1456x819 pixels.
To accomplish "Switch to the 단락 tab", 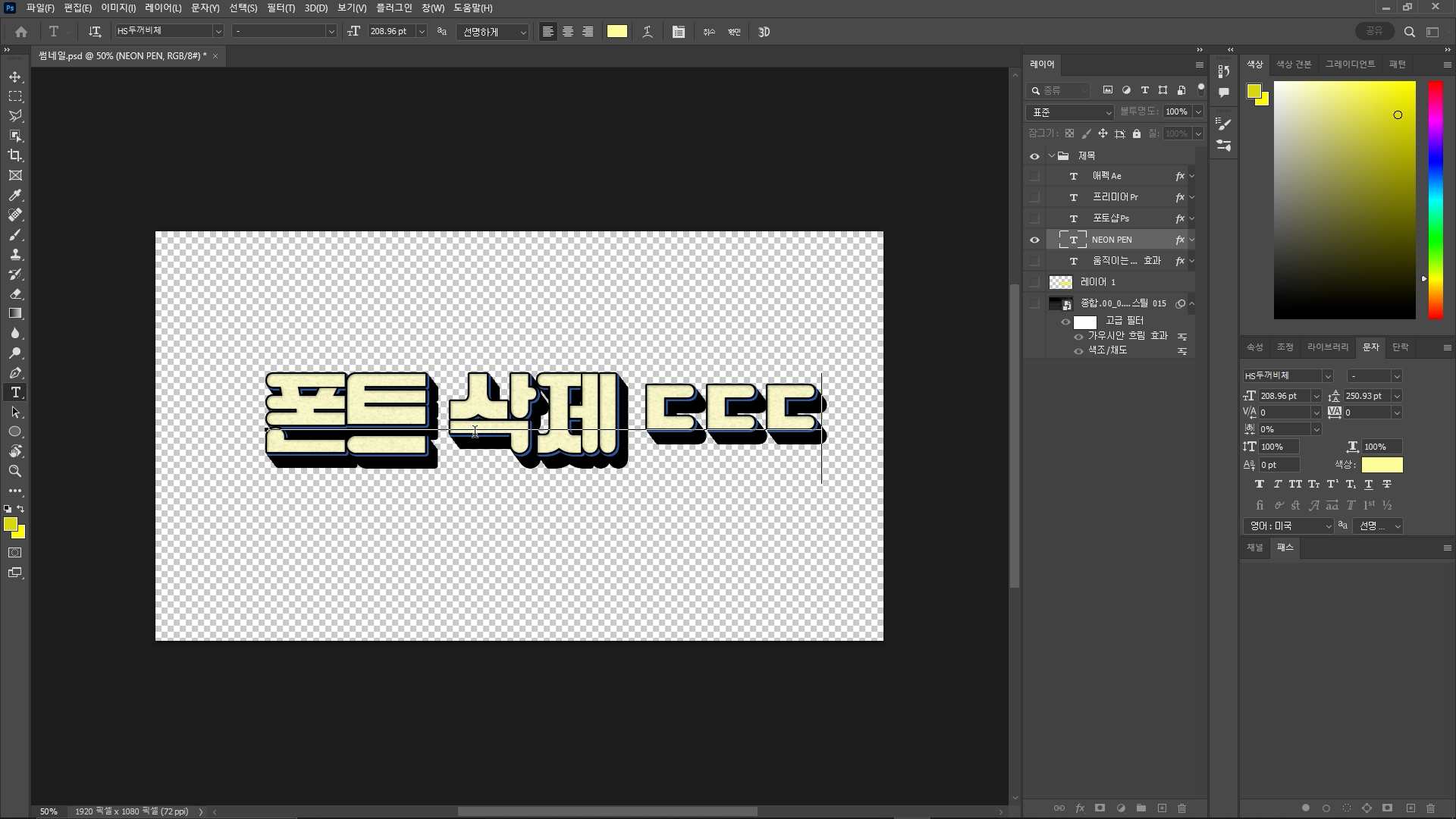I will [x=1400, y=347].
